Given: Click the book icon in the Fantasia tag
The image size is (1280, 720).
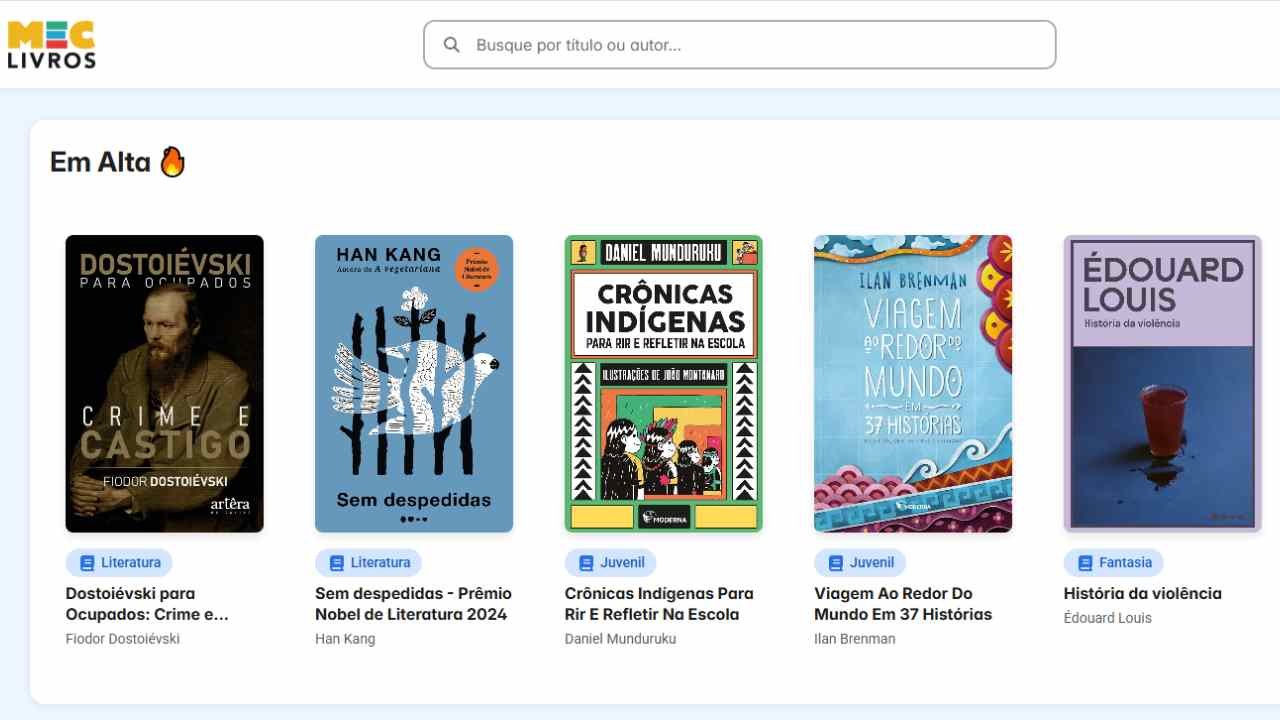Looking at the screenshot, I should 1085,563.
